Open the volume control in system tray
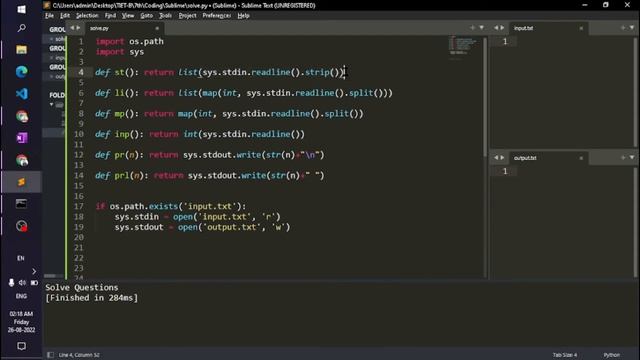This screenshot has width=640, height=360. (22, 282)
